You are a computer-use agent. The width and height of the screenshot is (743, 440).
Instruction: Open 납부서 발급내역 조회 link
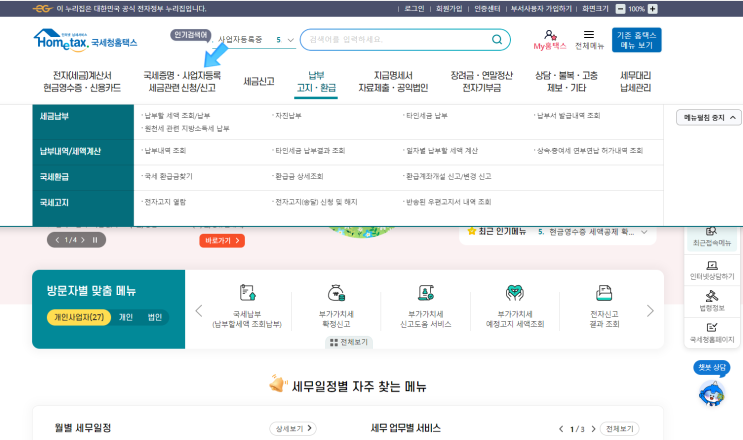click(x=568, y=116)
